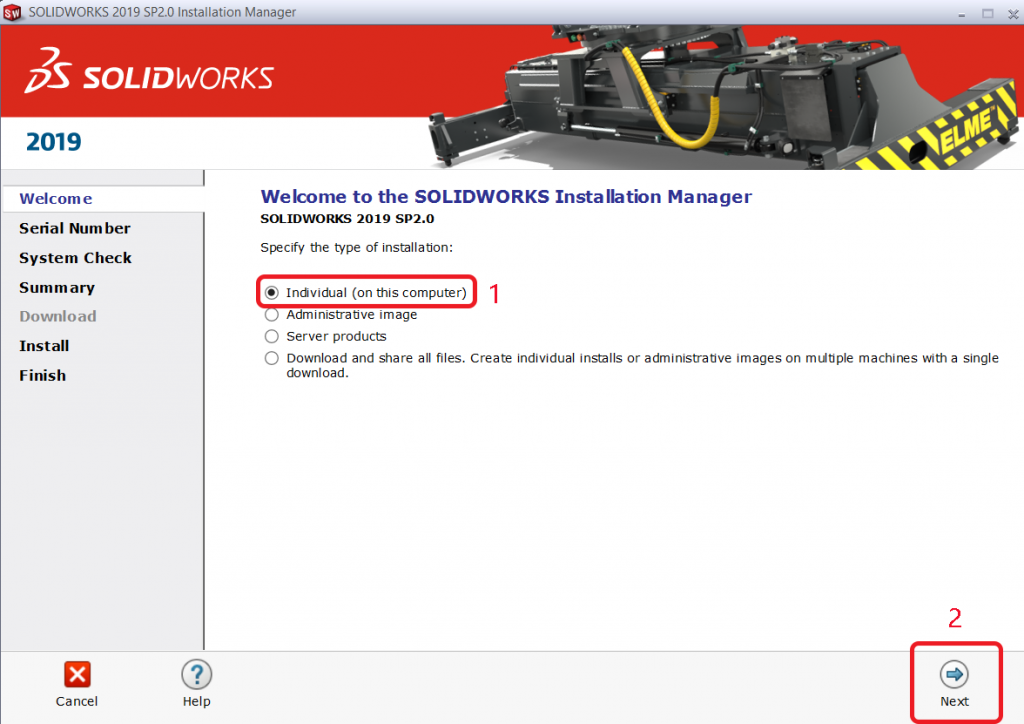Select the Server products radio button
Screen dimensions: 1024x724
(x=272, y=336)
